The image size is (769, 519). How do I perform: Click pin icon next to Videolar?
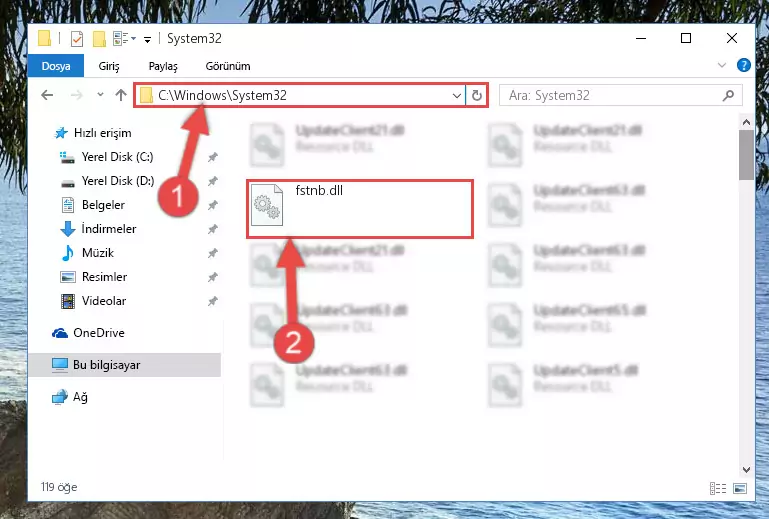click(212, 302)
